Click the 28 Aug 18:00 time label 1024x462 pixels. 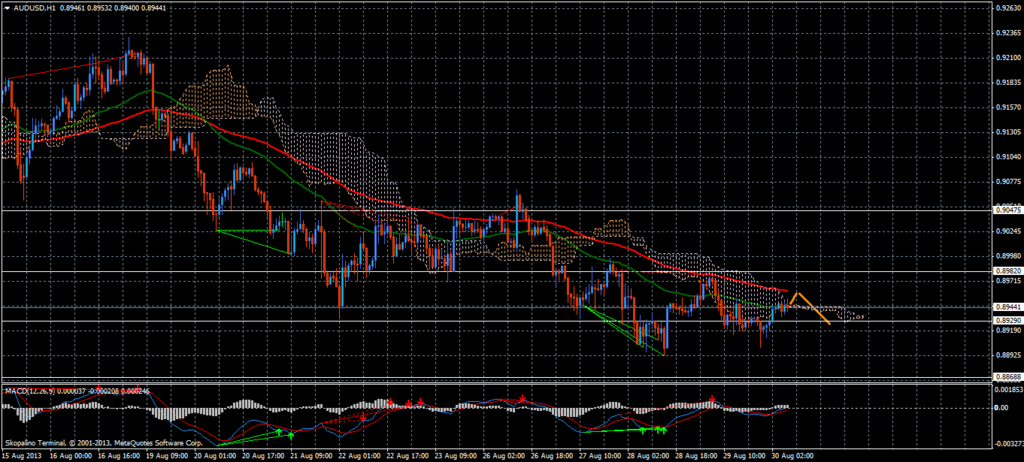click(x=697, y=454)
